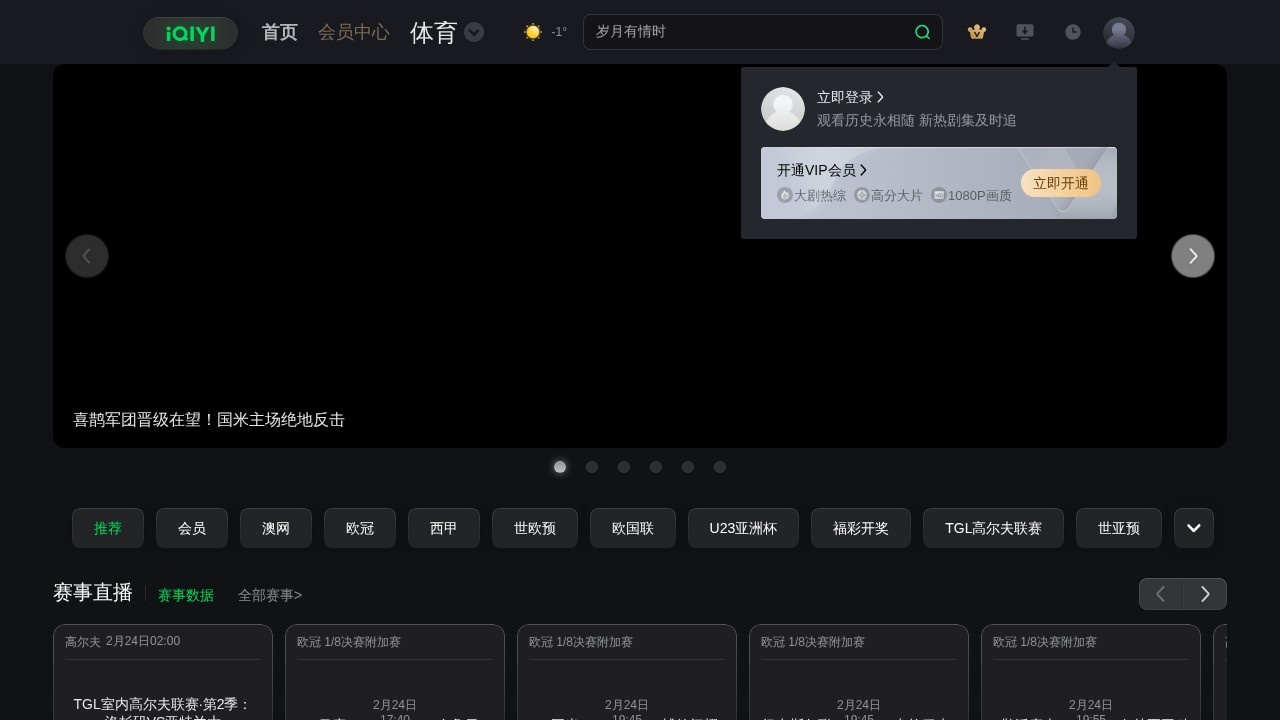Click the user avatar icon

pos(1119,32)
